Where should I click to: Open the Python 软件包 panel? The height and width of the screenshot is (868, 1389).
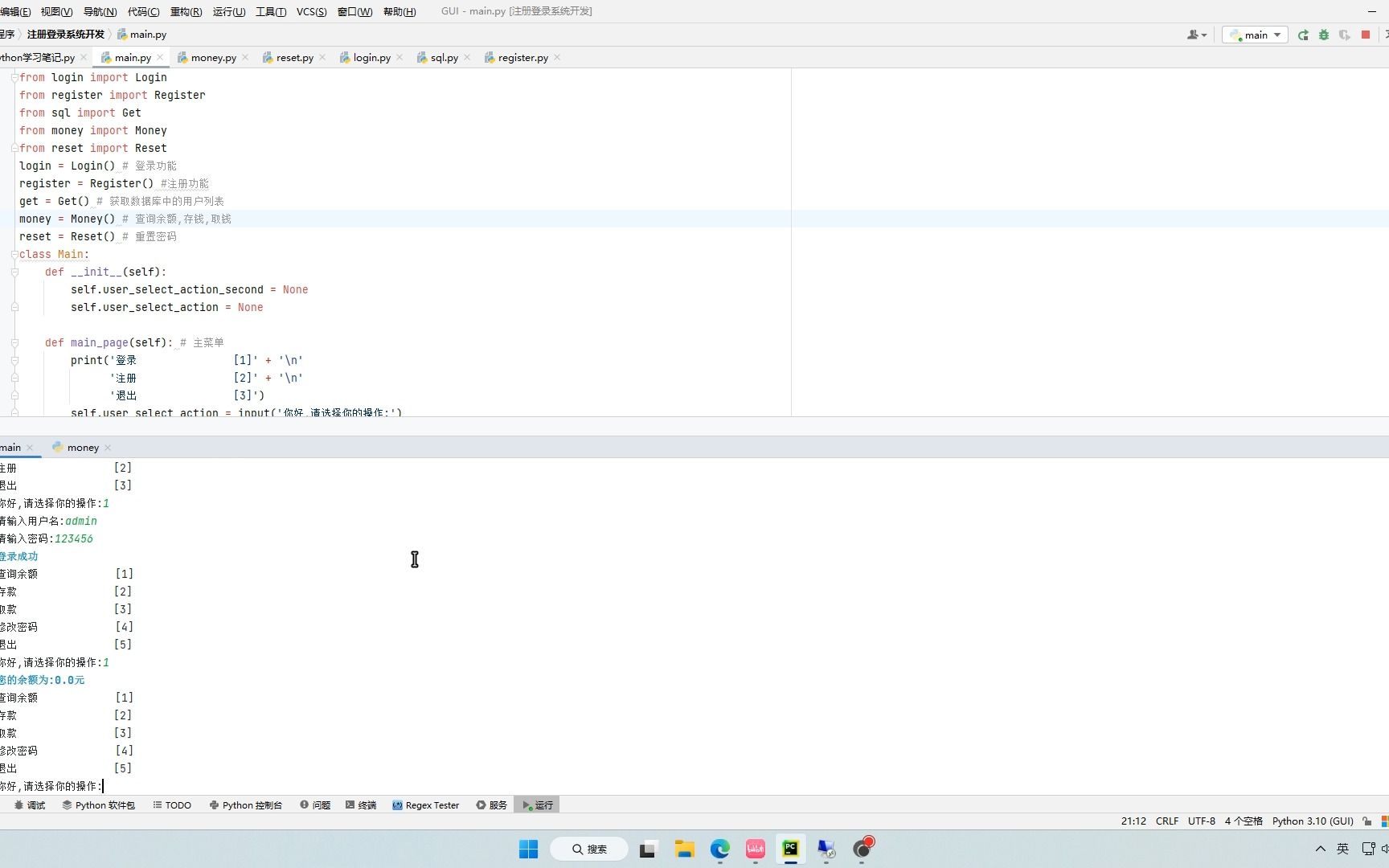[x=98, y=805]
